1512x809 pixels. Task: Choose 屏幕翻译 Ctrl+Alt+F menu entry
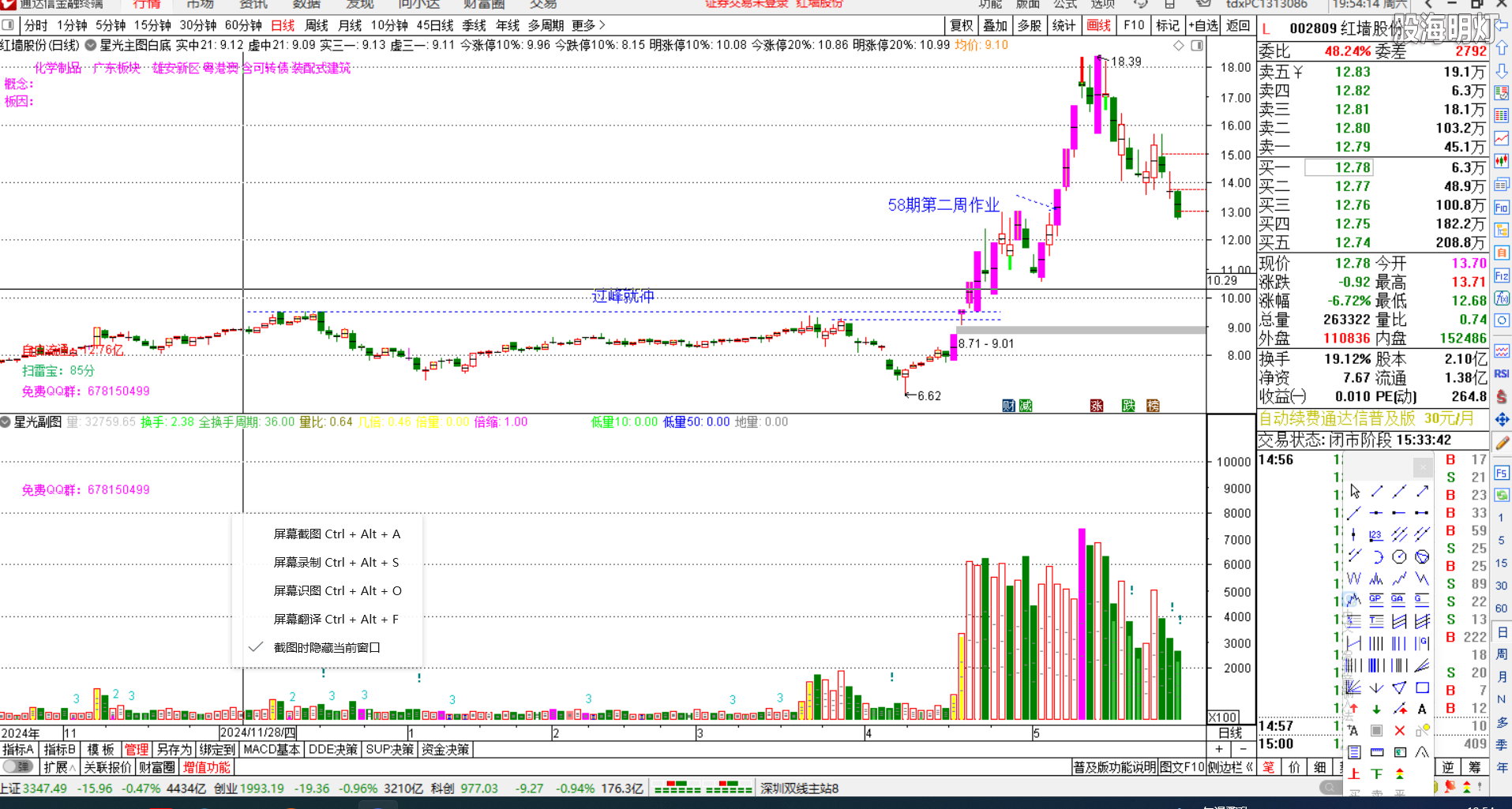[x=336, y=619]
